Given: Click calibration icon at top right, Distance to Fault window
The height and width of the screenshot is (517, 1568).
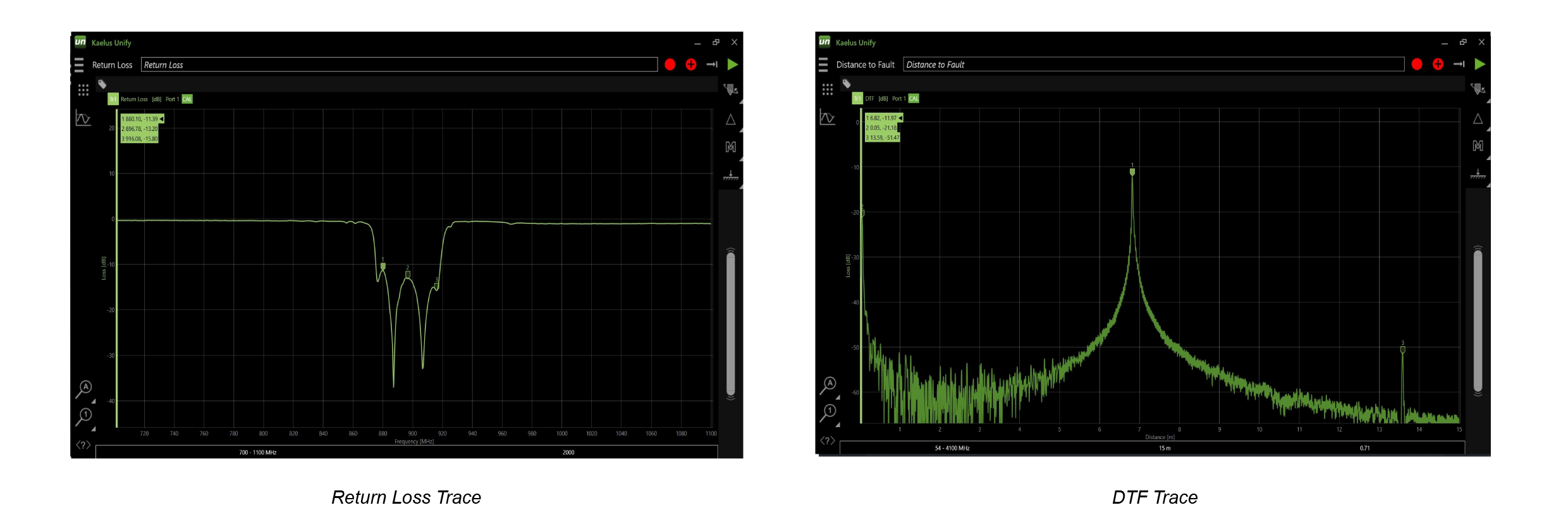Looking at the screenshot, I should pos(1478,89).
